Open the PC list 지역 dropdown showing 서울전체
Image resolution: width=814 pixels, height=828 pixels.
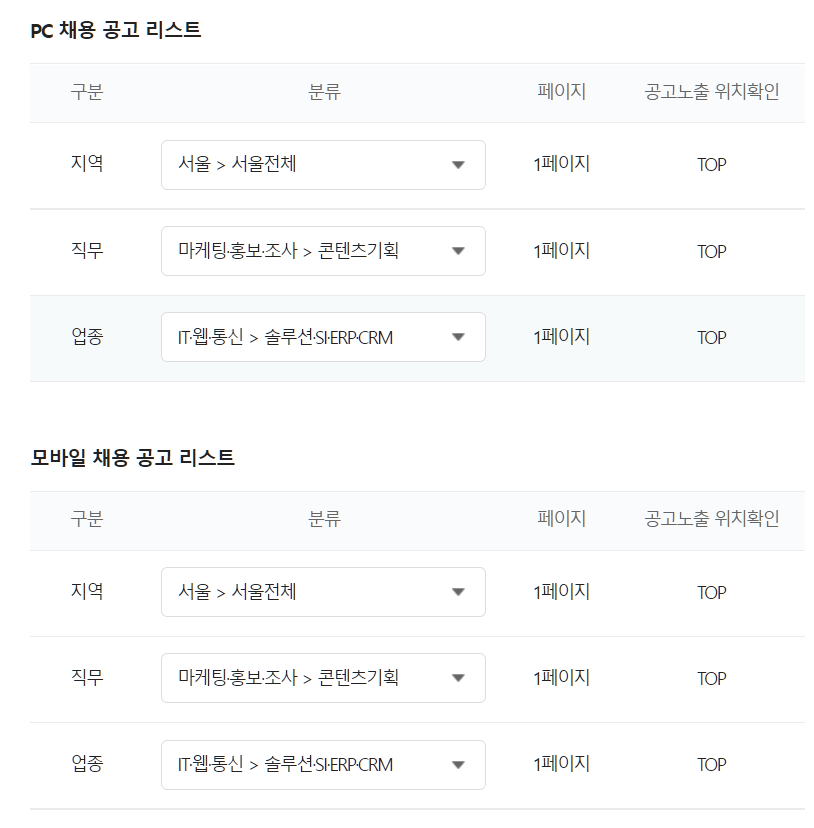pyautogui.click(x=323, y=165)
